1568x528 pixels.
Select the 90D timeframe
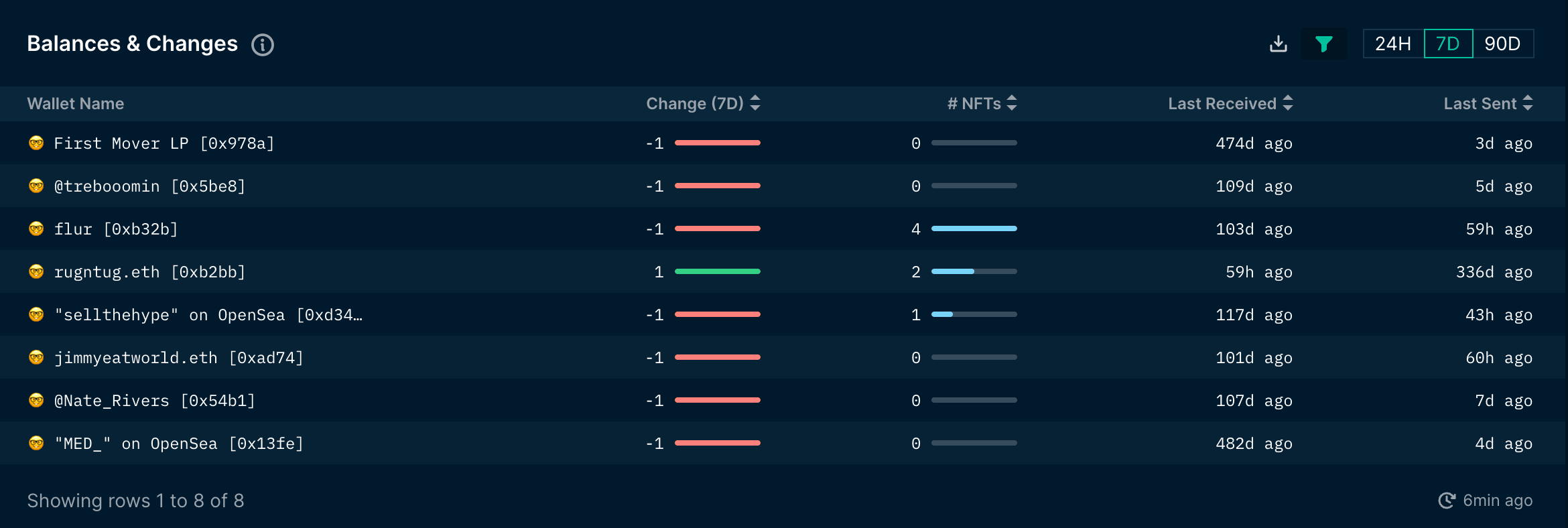coord(1504,43)
